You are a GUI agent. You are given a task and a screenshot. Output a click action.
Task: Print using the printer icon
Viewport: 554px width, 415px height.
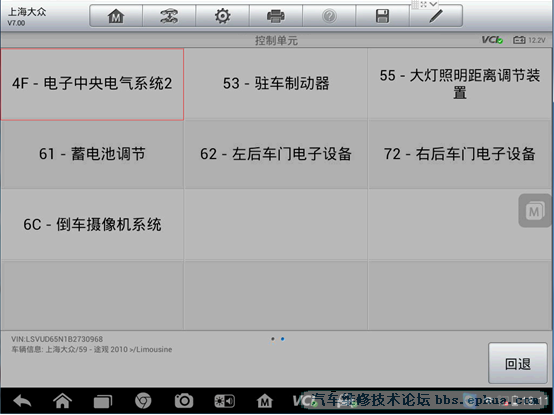click(276, 16)
